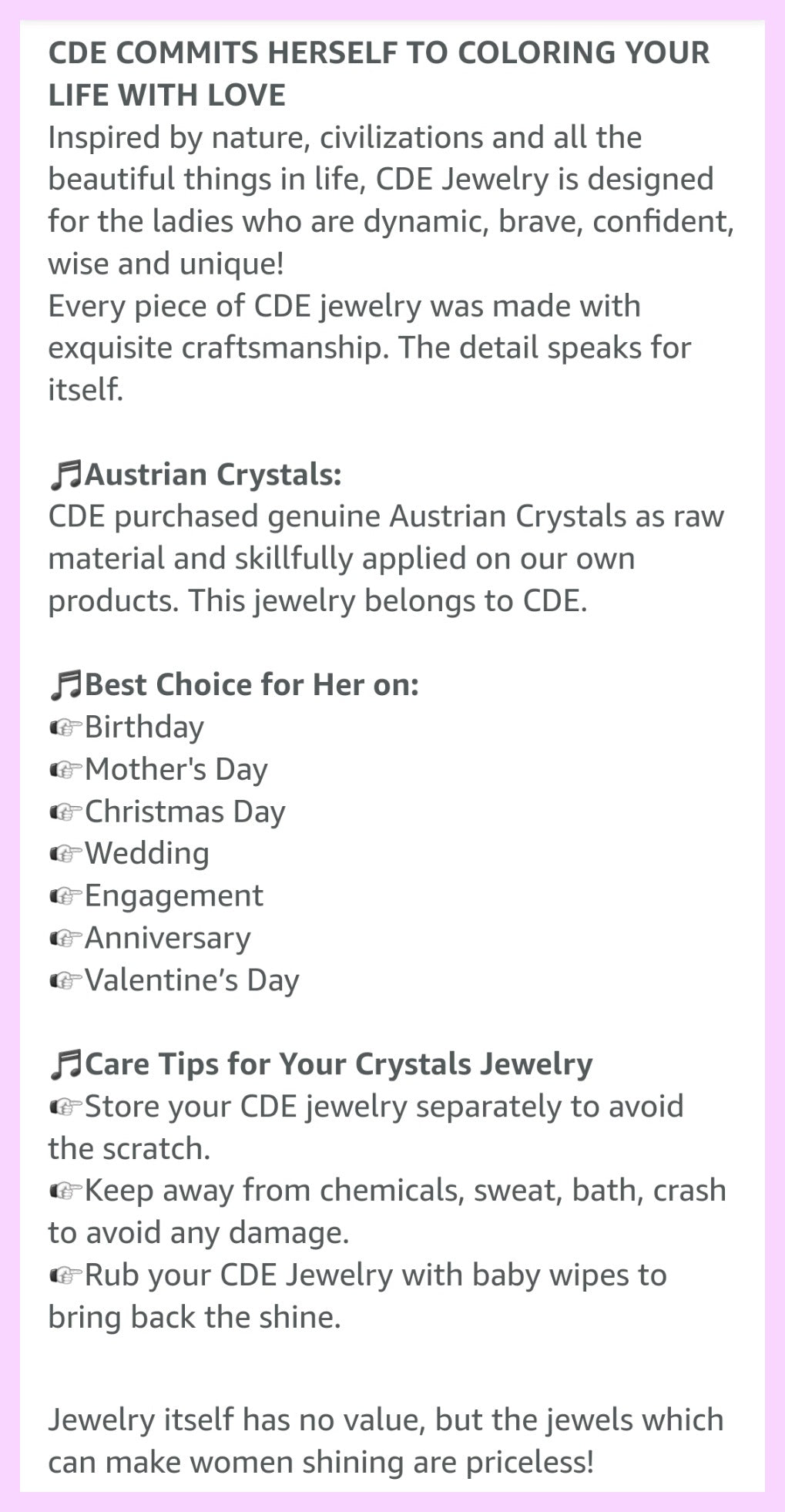Viewport: 785px width, 1512px height.
Task: Click the Valentine's Day list item text
Action: click(191, 980)
